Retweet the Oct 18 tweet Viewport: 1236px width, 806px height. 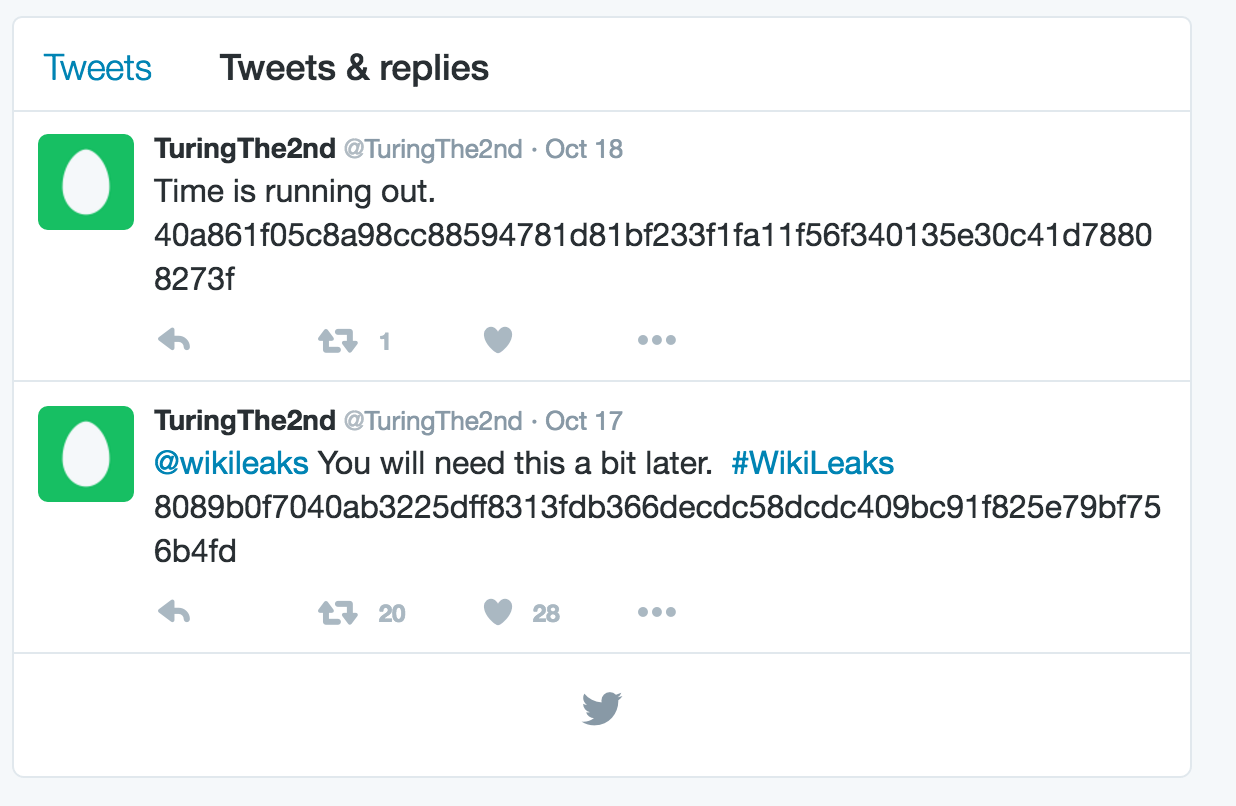pos(338,342)
